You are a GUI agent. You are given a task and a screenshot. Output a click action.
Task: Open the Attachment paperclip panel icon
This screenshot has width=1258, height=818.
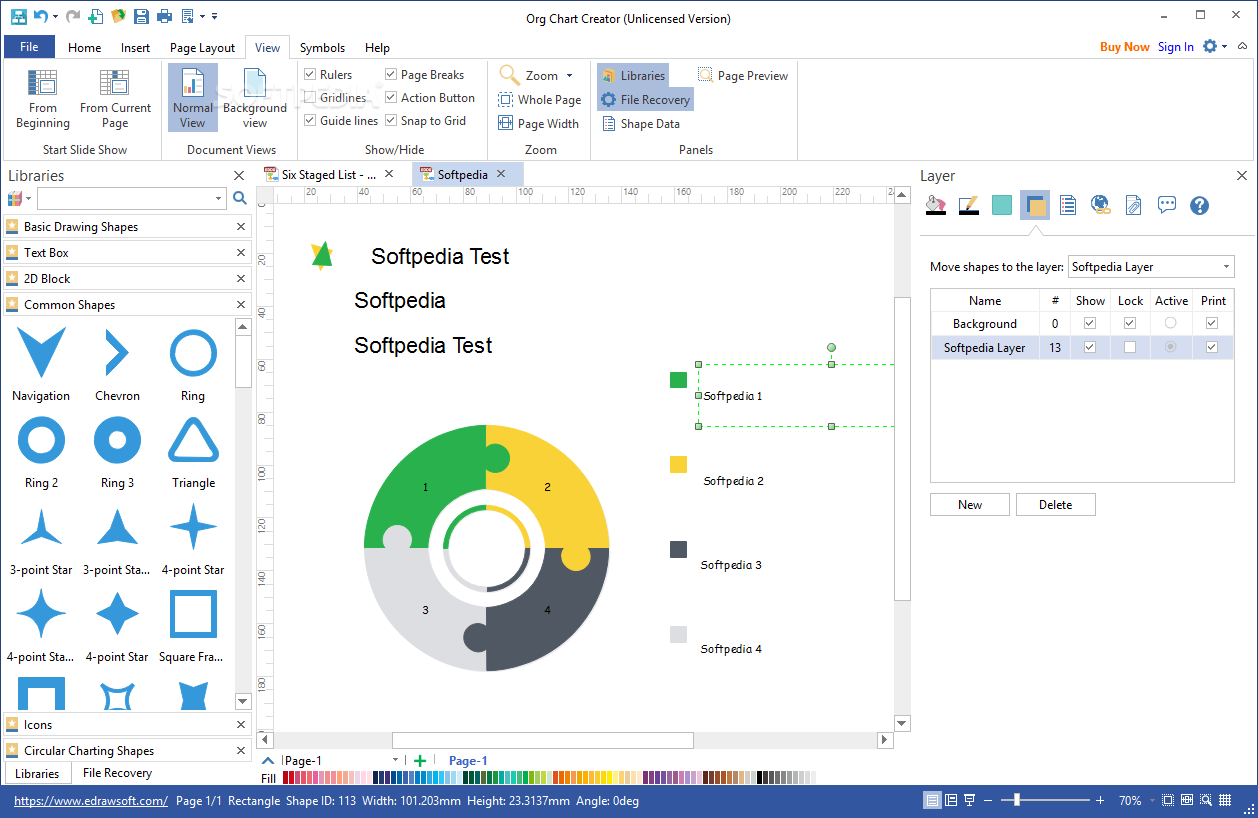(x=1133, y=205)
